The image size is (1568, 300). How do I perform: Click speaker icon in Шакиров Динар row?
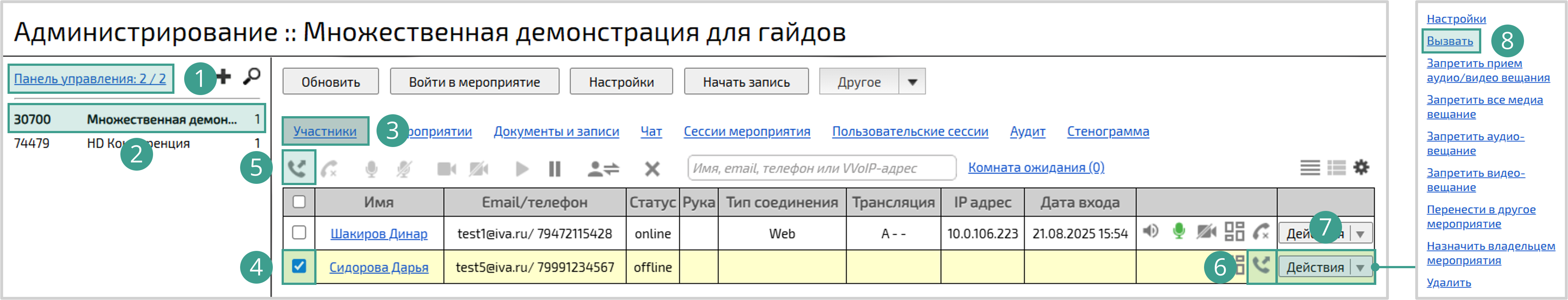tap(1150, 232)
